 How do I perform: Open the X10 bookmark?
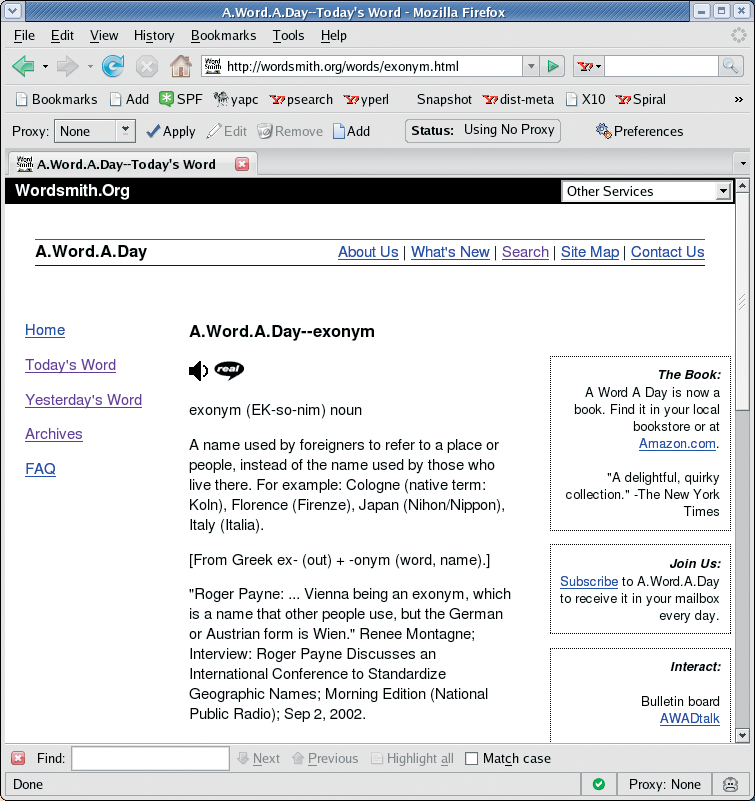point(586,99)
